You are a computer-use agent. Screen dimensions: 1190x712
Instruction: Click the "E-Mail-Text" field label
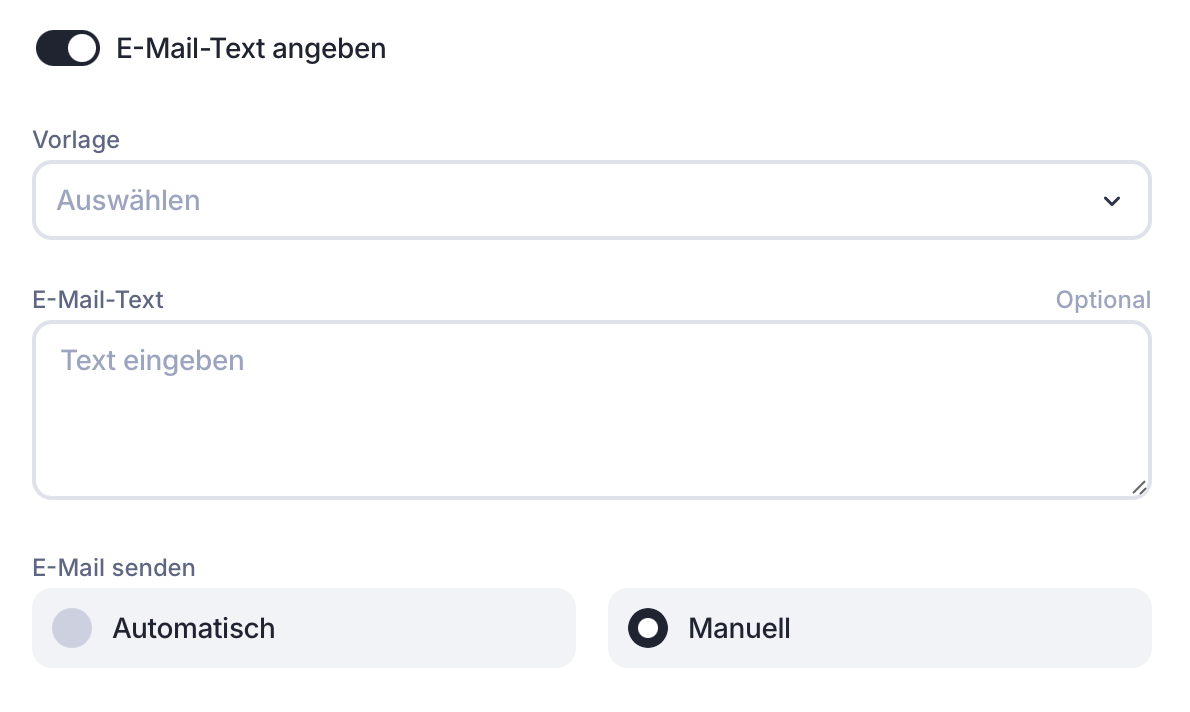coord(98,299)
